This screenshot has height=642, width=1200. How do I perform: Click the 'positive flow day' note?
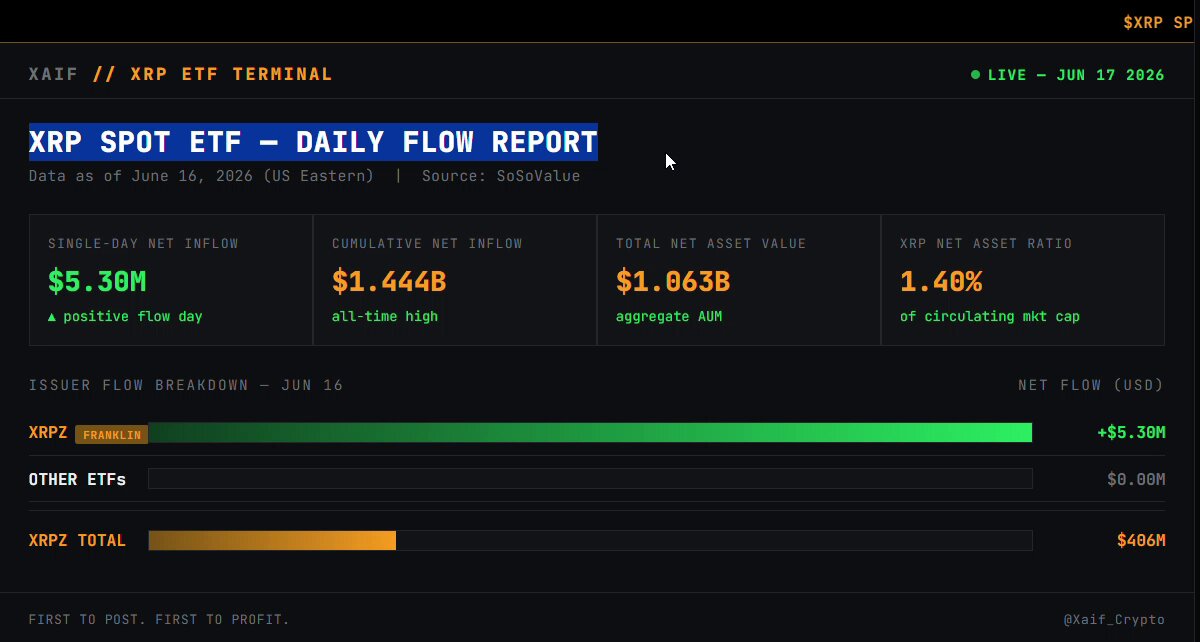pos(125,316)
